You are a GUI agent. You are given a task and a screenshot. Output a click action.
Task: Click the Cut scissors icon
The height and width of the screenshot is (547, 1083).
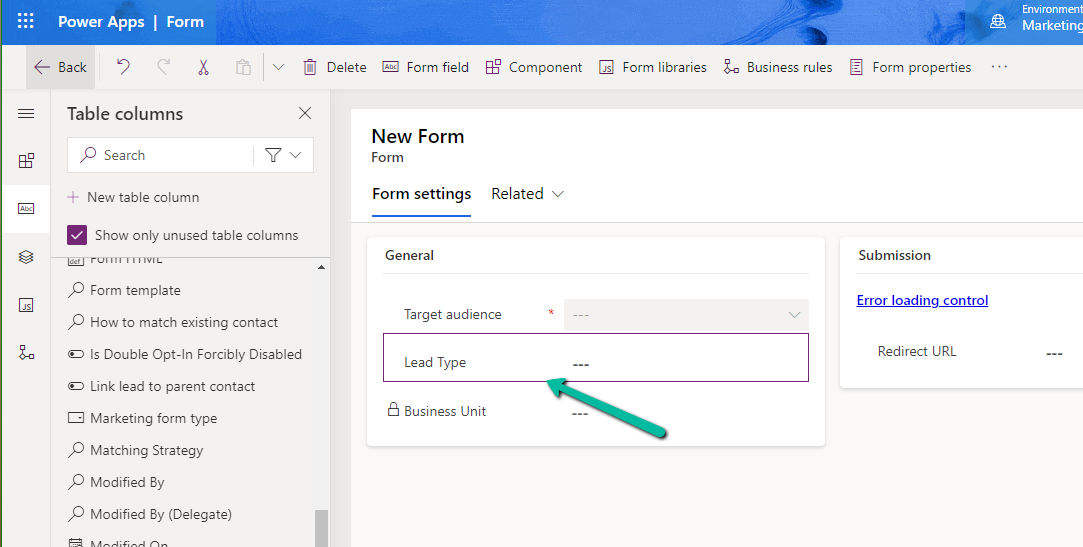click(203, 67)
